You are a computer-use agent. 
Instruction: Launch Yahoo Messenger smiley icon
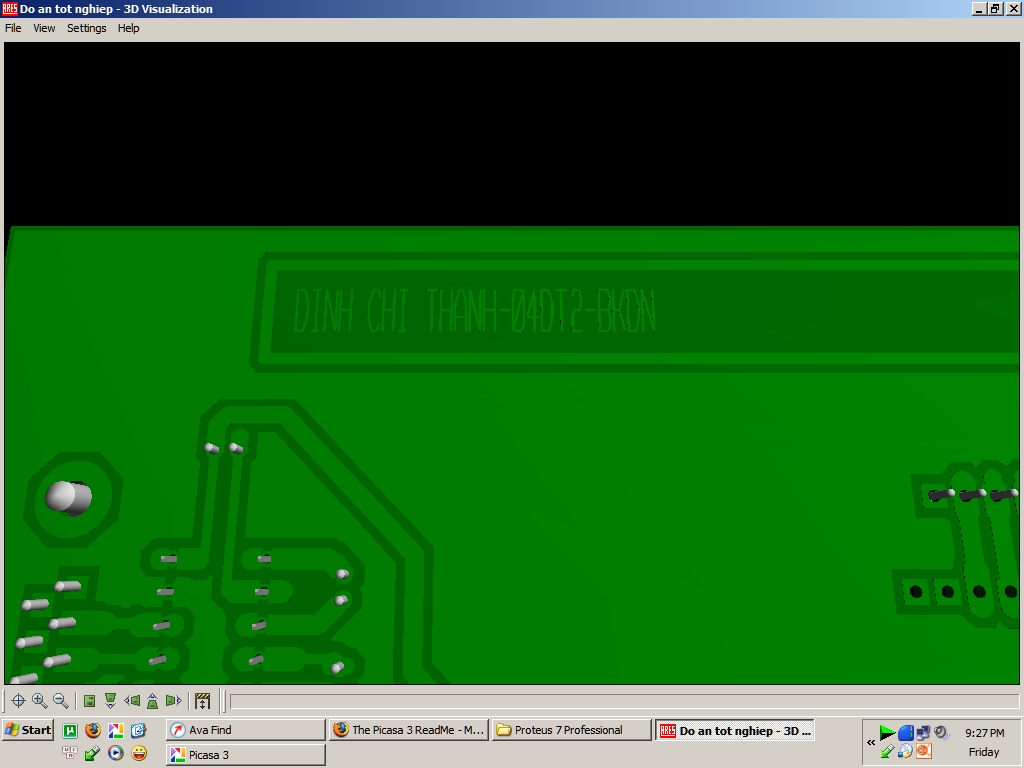point(138,753)
